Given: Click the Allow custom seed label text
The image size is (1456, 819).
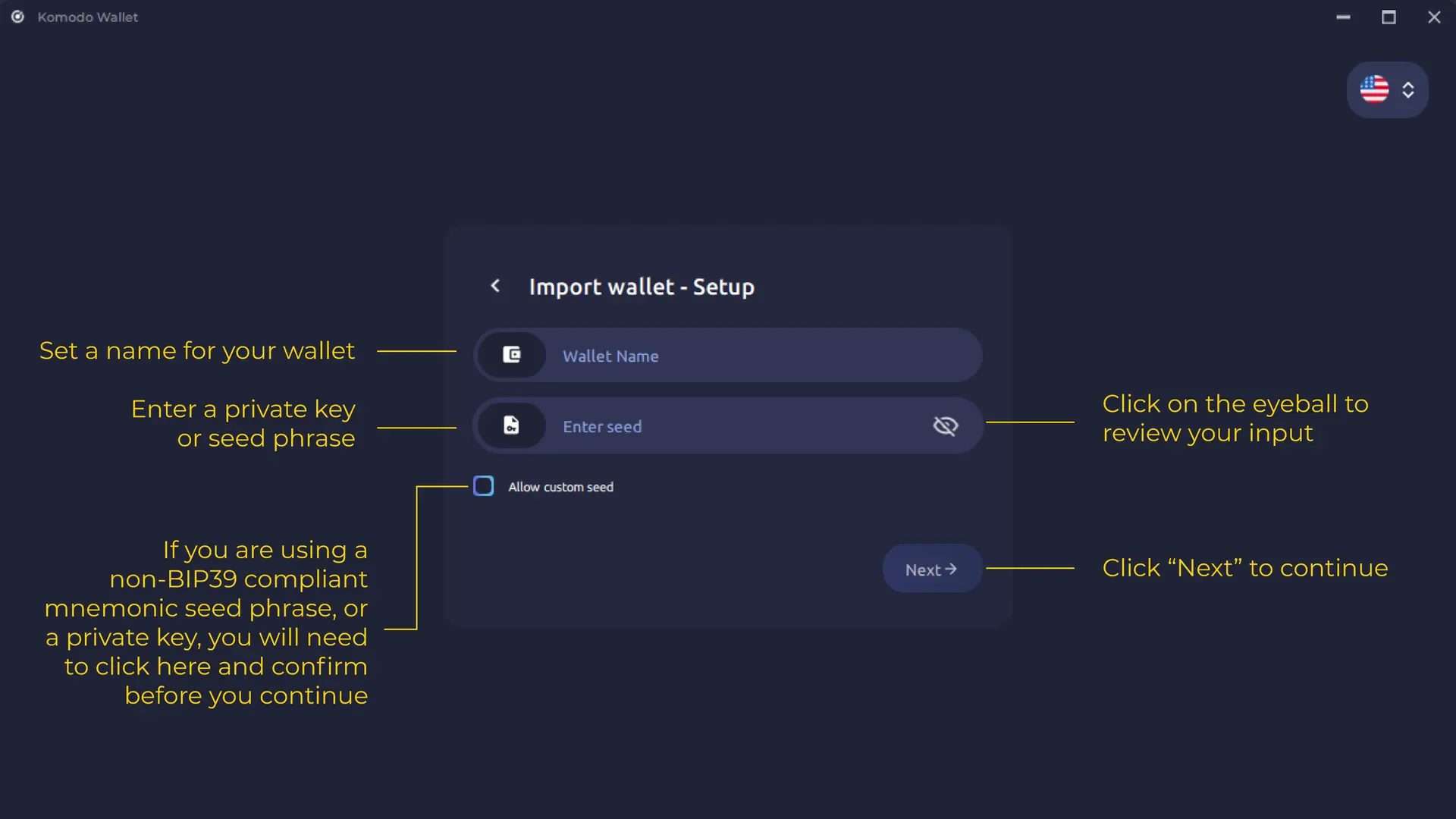Looking at the screenshot, I should (560, 486).
